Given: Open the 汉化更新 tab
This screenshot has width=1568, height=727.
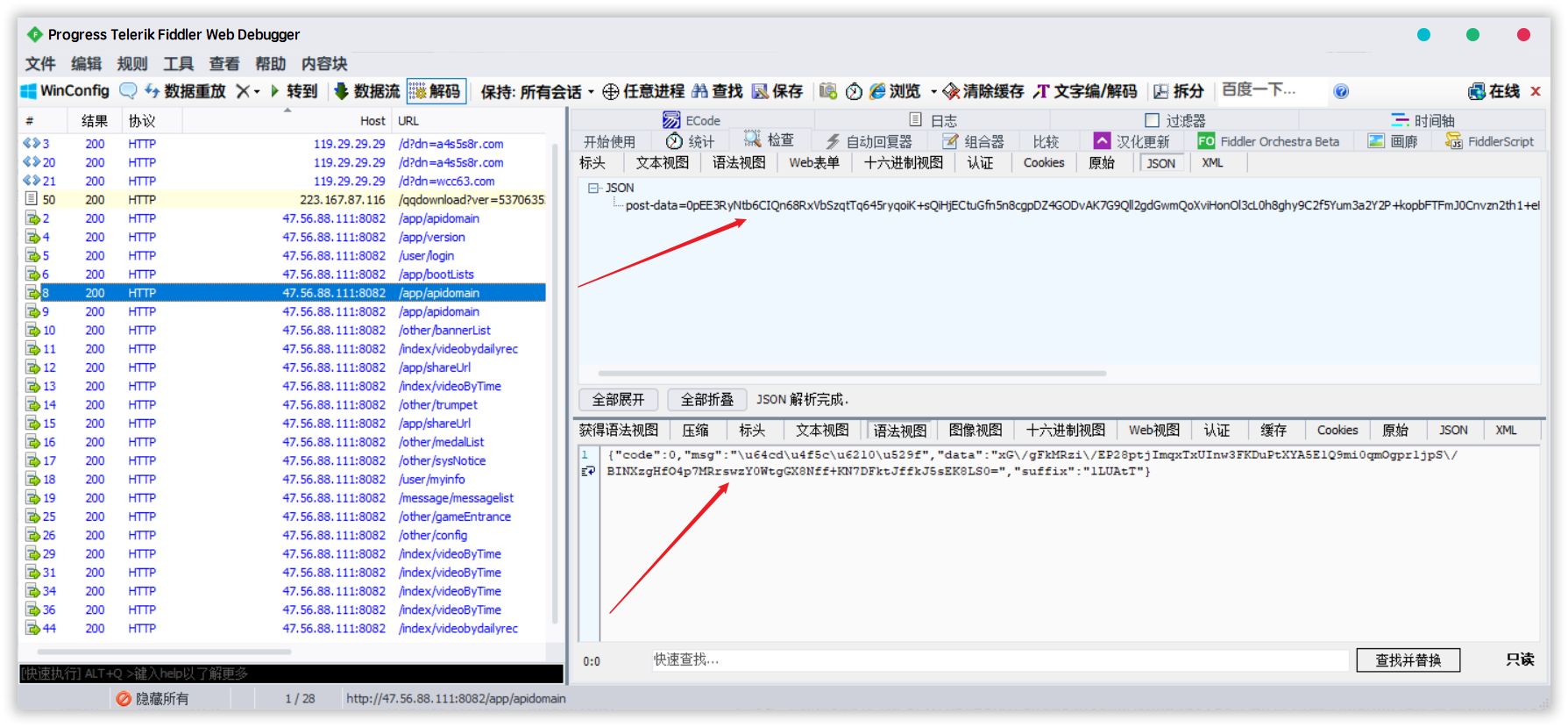Looking at the screenshot, I should [x=1132, y=141].
